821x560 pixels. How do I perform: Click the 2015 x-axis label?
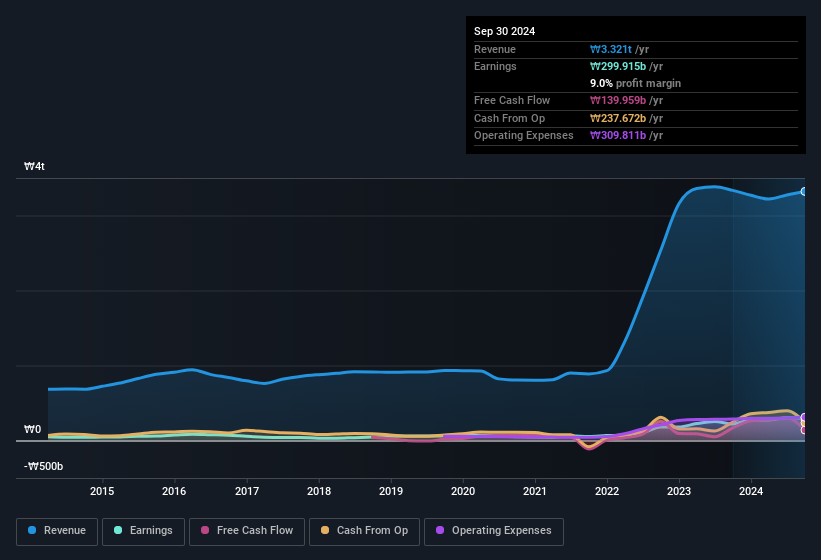pos(102,491)
